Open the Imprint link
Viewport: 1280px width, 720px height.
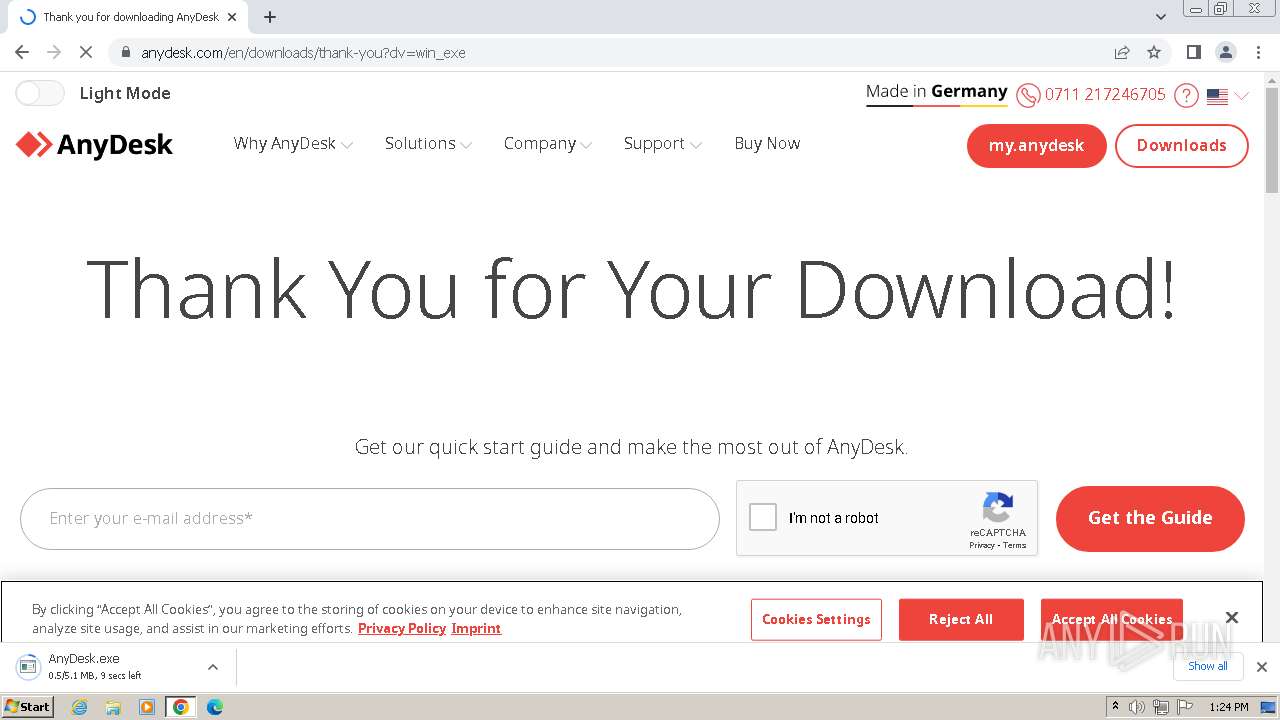(476, 628)
